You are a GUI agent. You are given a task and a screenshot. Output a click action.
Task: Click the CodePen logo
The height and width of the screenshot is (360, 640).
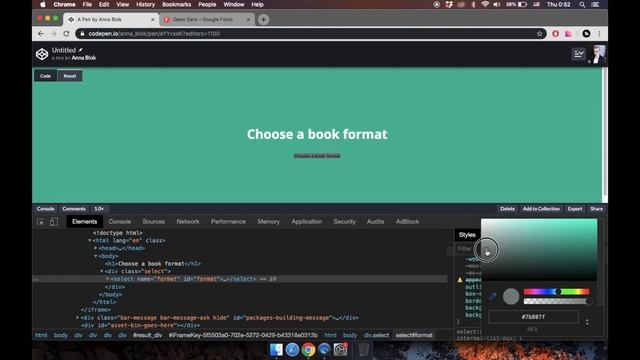coord(42,54)
